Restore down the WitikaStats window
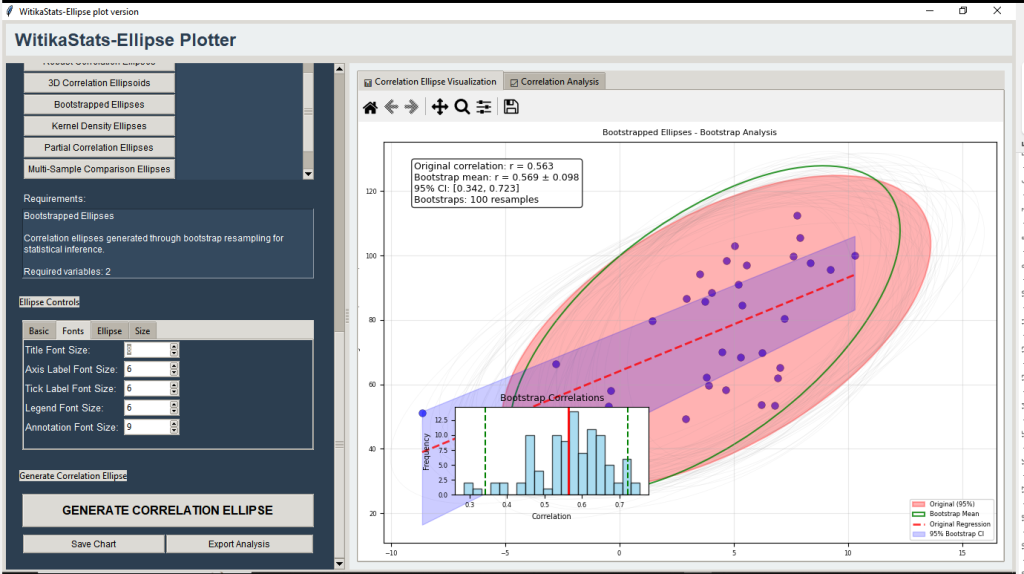The width and height of the screenshot is (1024, 574). [963, 10]
